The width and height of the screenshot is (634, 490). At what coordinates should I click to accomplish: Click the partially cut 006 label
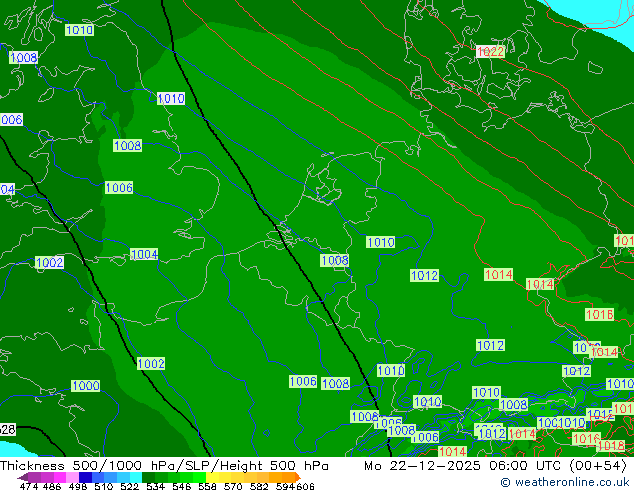[x=11, y=120]
